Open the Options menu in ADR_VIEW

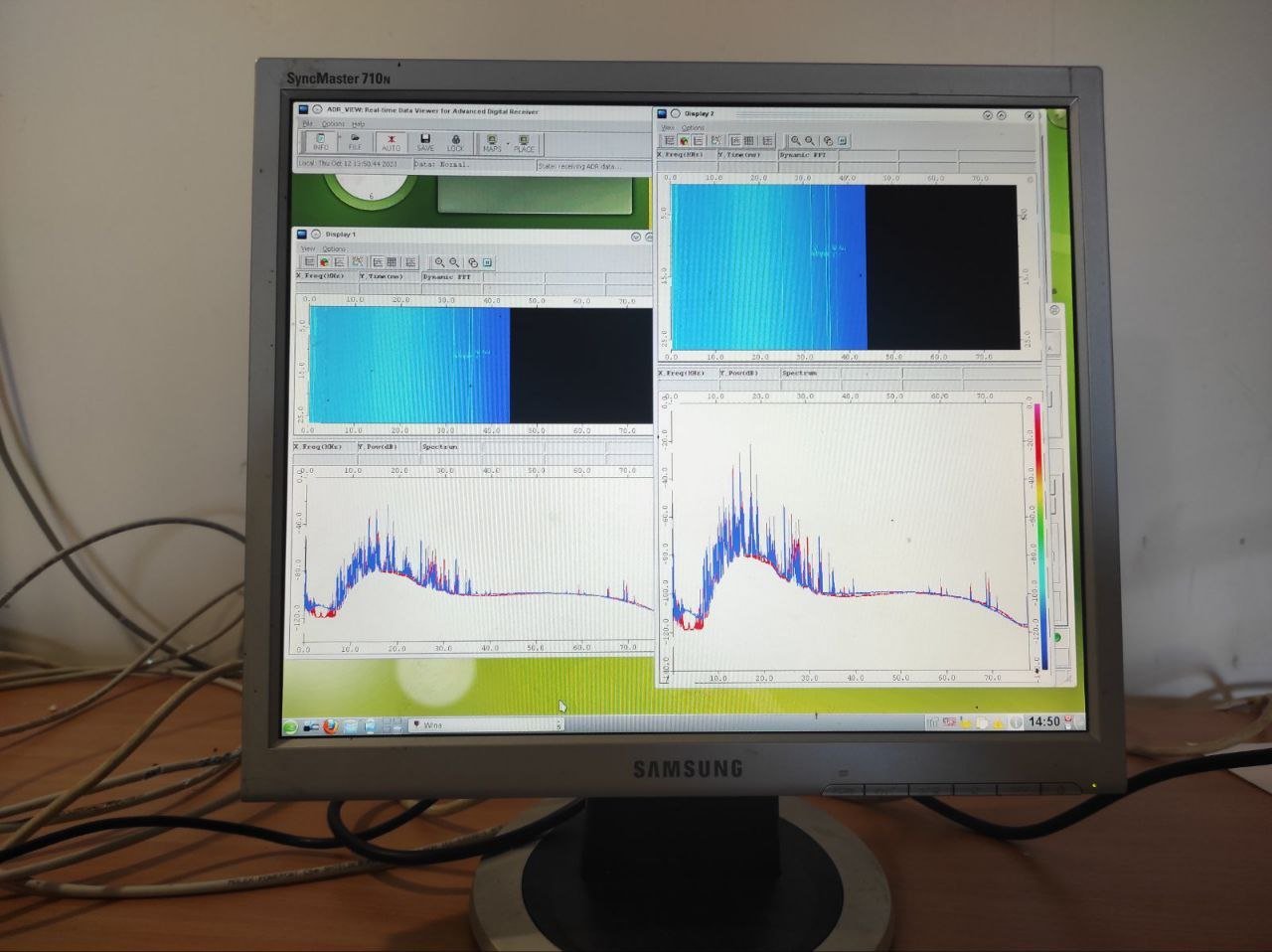coord(333,124)
